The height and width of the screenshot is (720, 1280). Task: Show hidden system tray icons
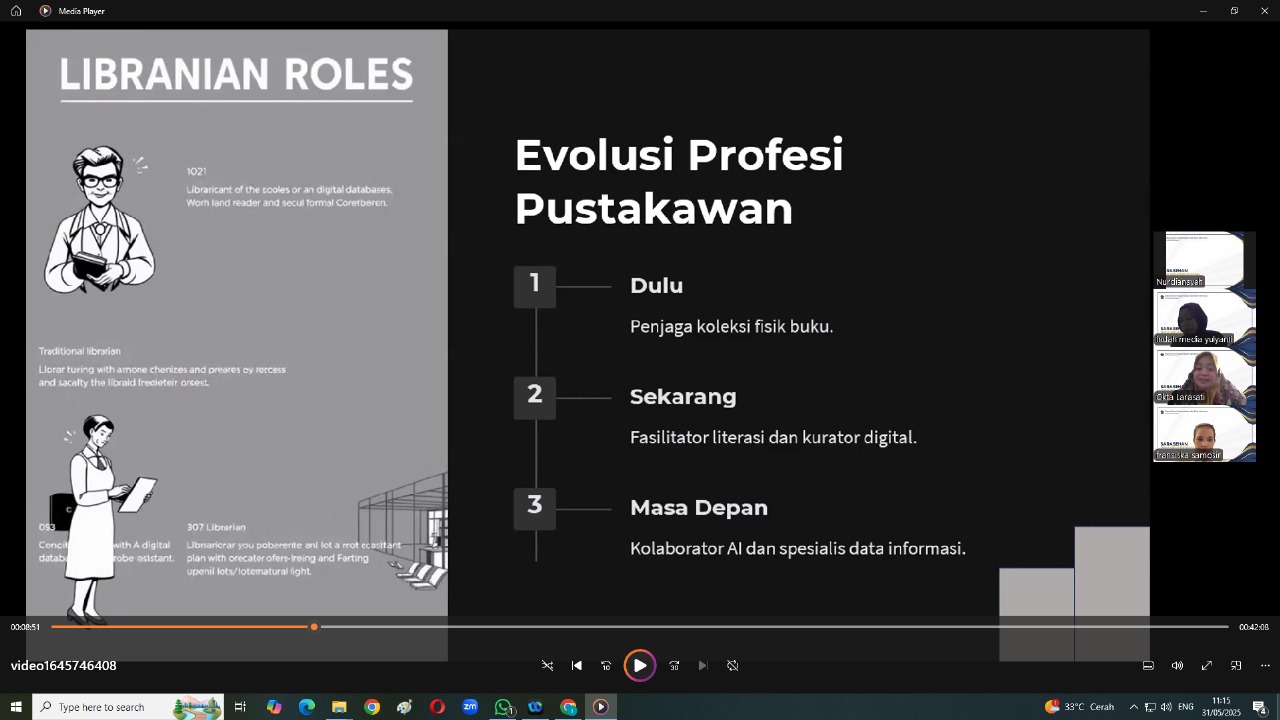(1133, 707)
